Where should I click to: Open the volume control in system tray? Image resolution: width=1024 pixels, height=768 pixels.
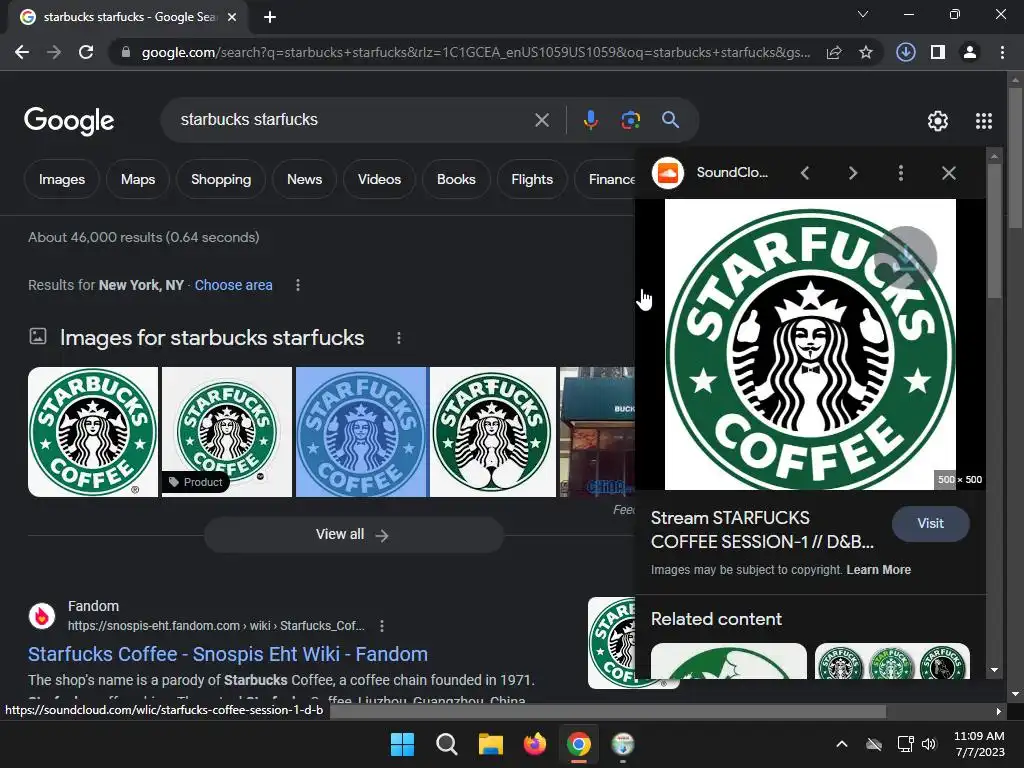(x=929, y=744)
